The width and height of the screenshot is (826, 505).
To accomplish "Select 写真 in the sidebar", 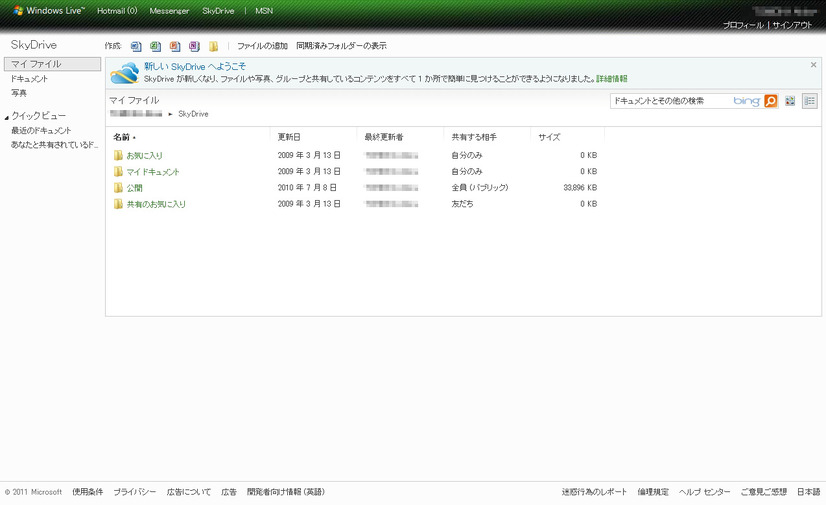I will click(19, 93).
